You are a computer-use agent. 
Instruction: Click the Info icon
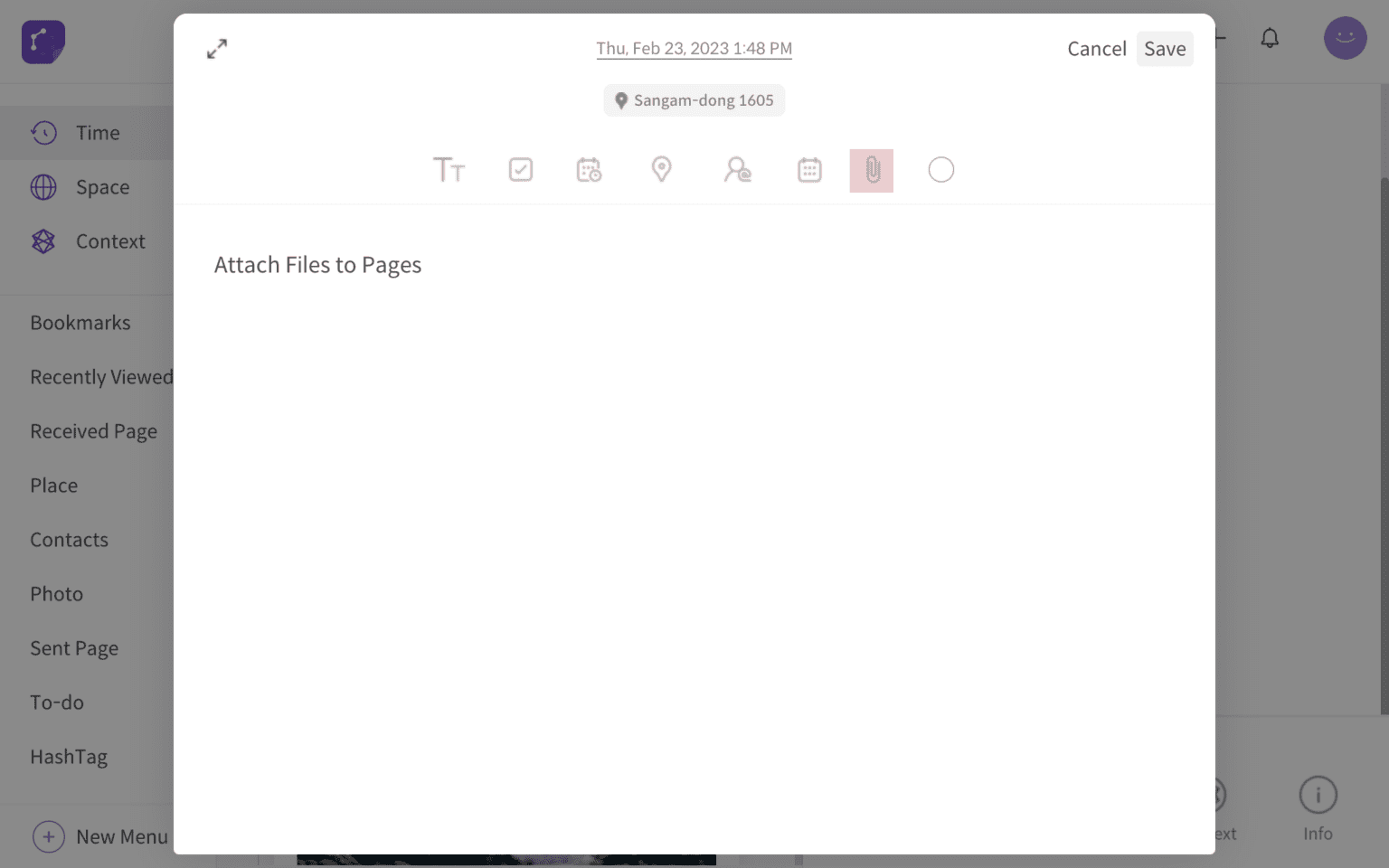coord(1318,796)
